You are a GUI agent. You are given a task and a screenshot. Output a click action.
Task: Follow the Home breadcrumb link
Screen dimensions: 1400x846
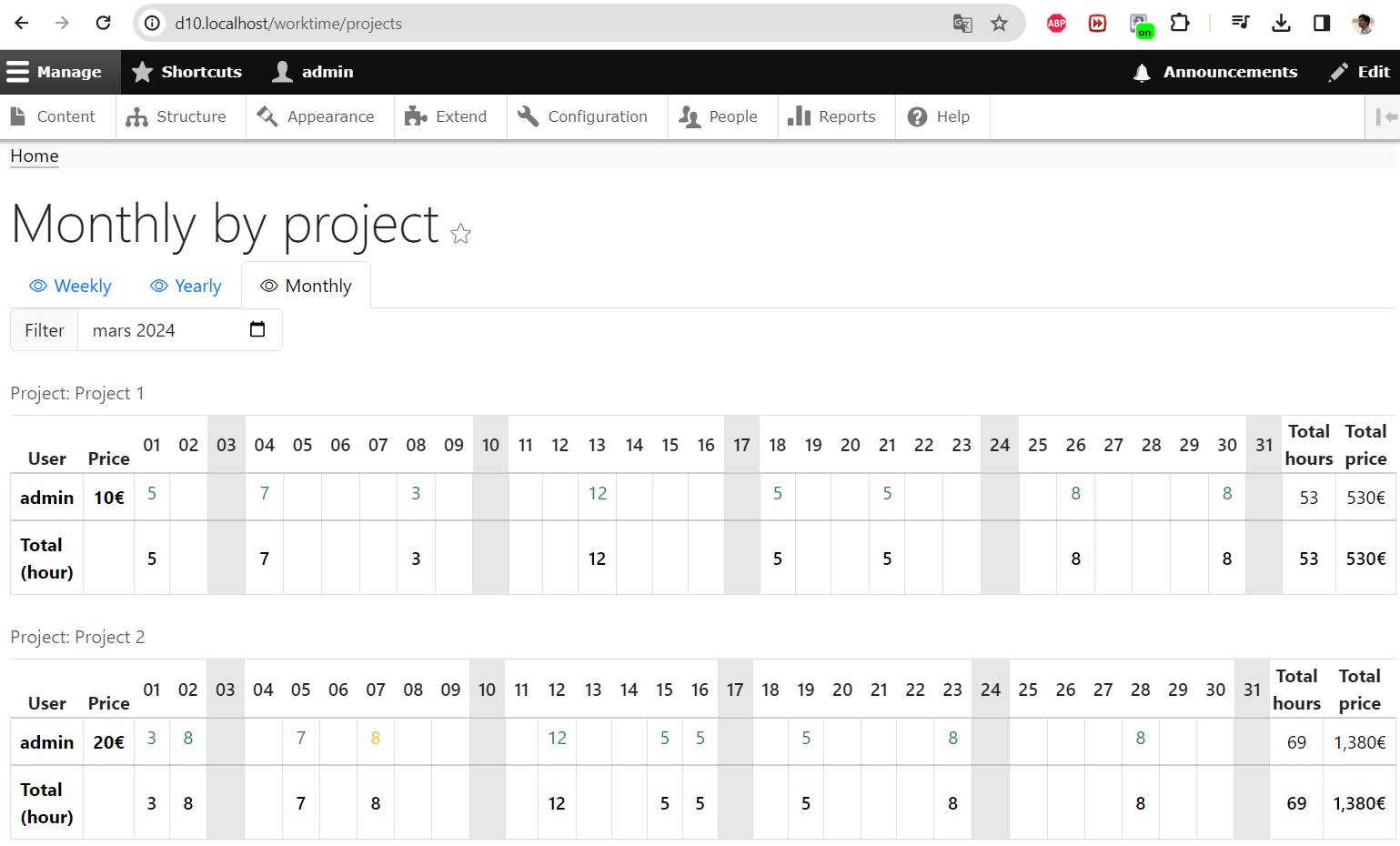(x=35, y=156)
